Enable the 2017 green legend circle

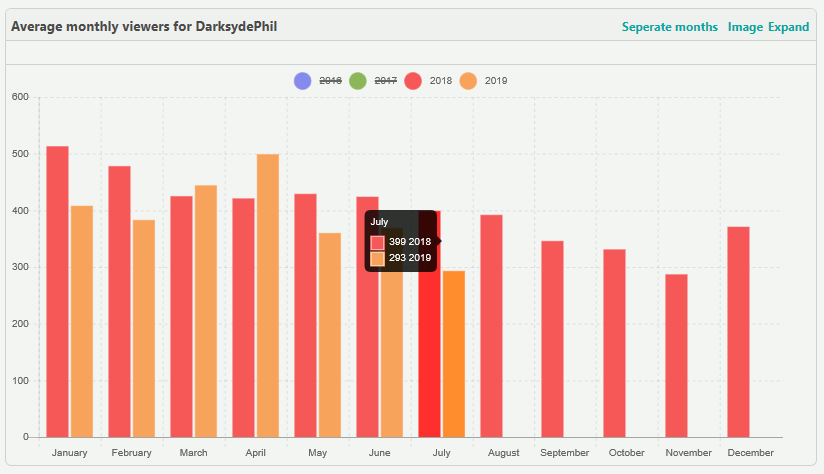358,81
